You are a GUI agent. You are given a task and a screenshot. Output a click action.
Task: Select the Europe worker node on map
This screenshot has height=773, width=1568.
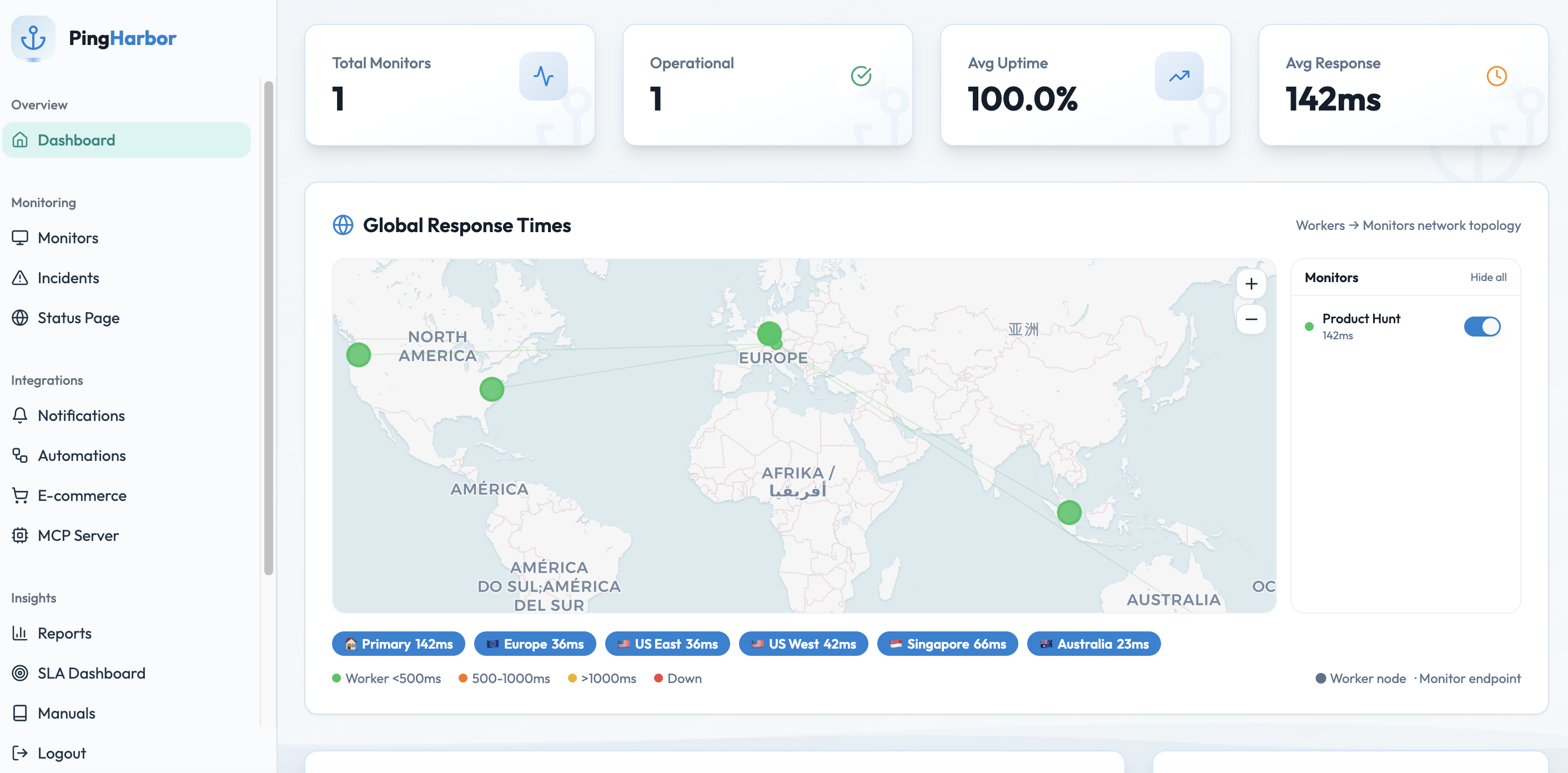[x=770, y=334]
